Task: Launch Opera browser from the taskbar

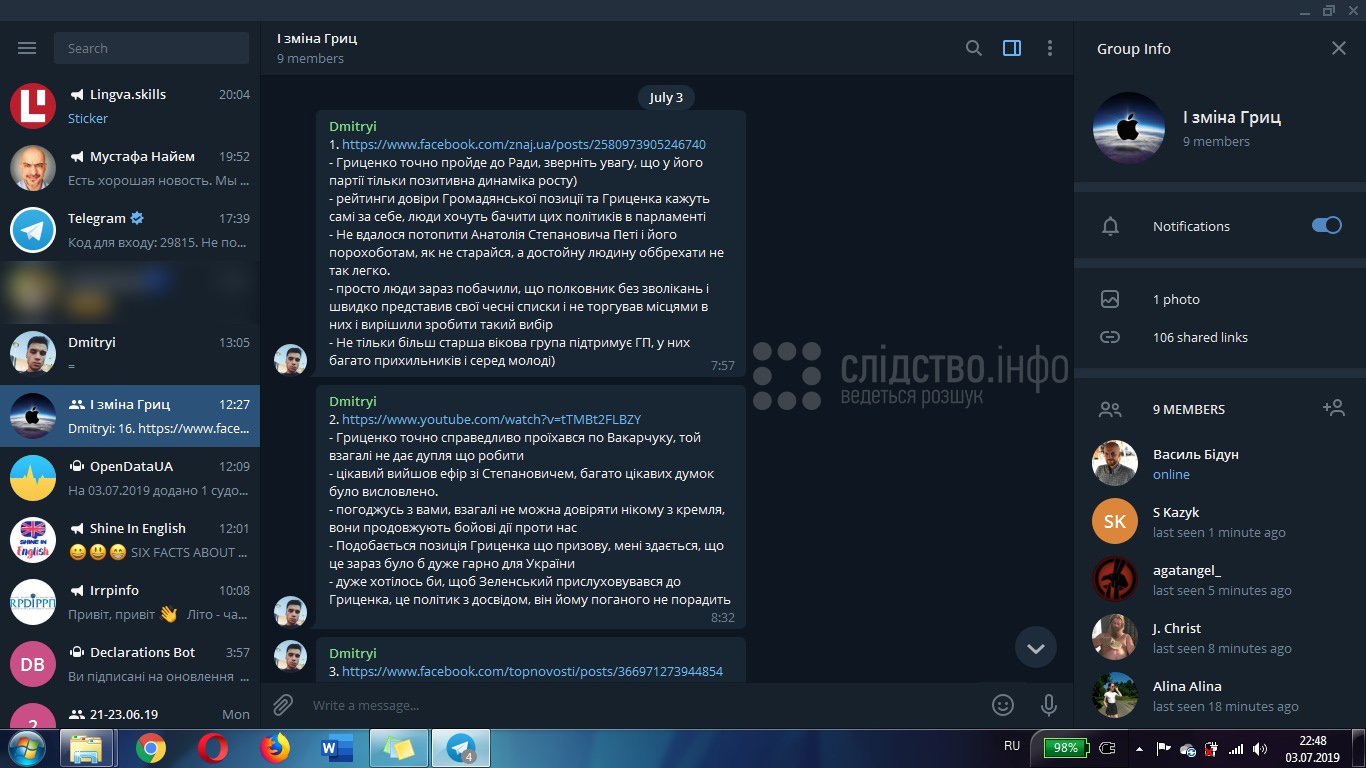Action: [x=212, y=748]
